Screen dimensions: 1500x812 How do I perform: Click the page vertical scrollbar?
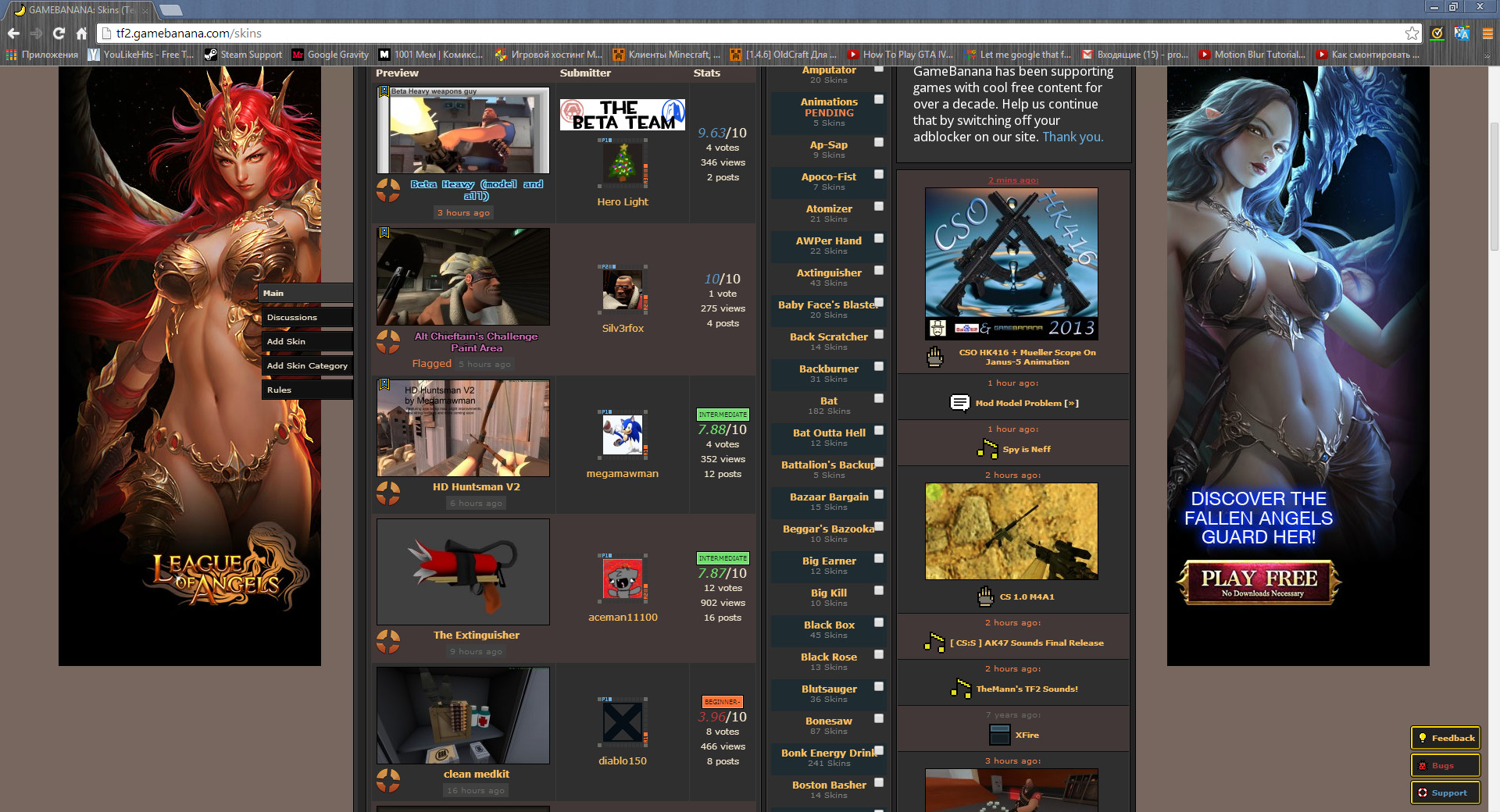pos(1494,187)
